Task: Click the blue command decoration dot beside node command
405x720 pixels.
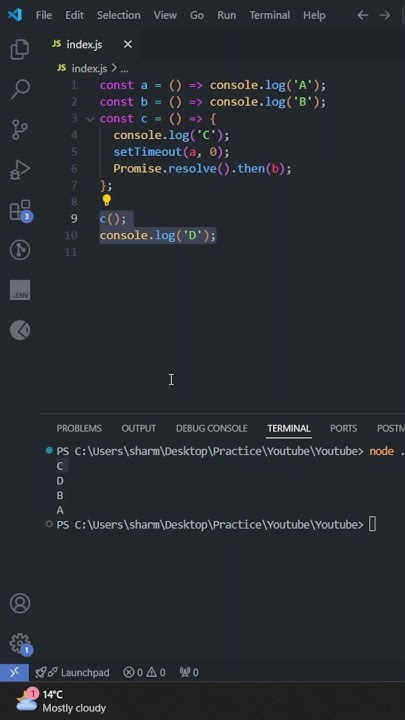Action: 49,450
